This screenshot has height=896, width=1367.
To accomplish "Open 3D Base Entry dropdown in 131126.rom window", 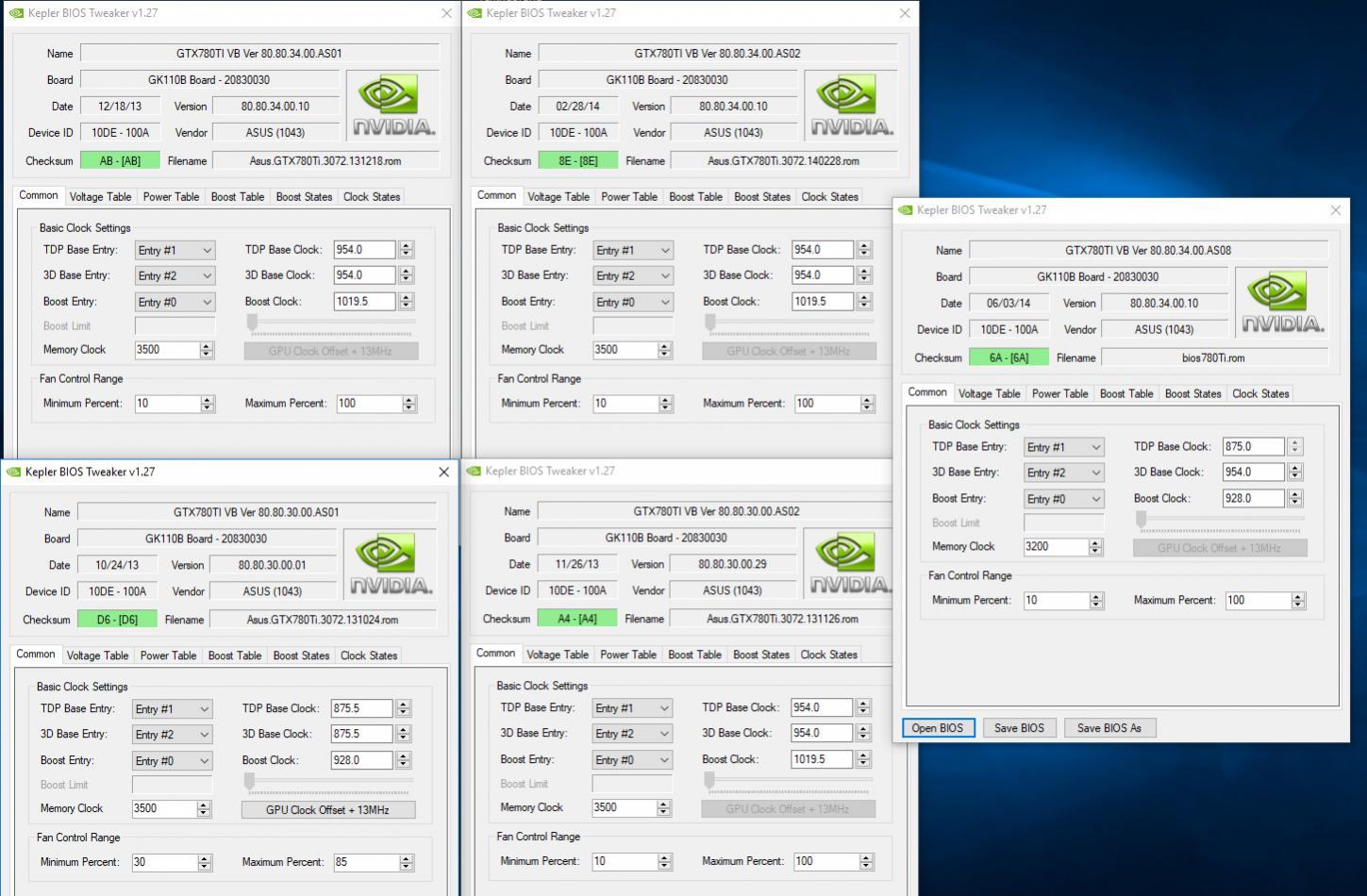I will coord(632,733).
